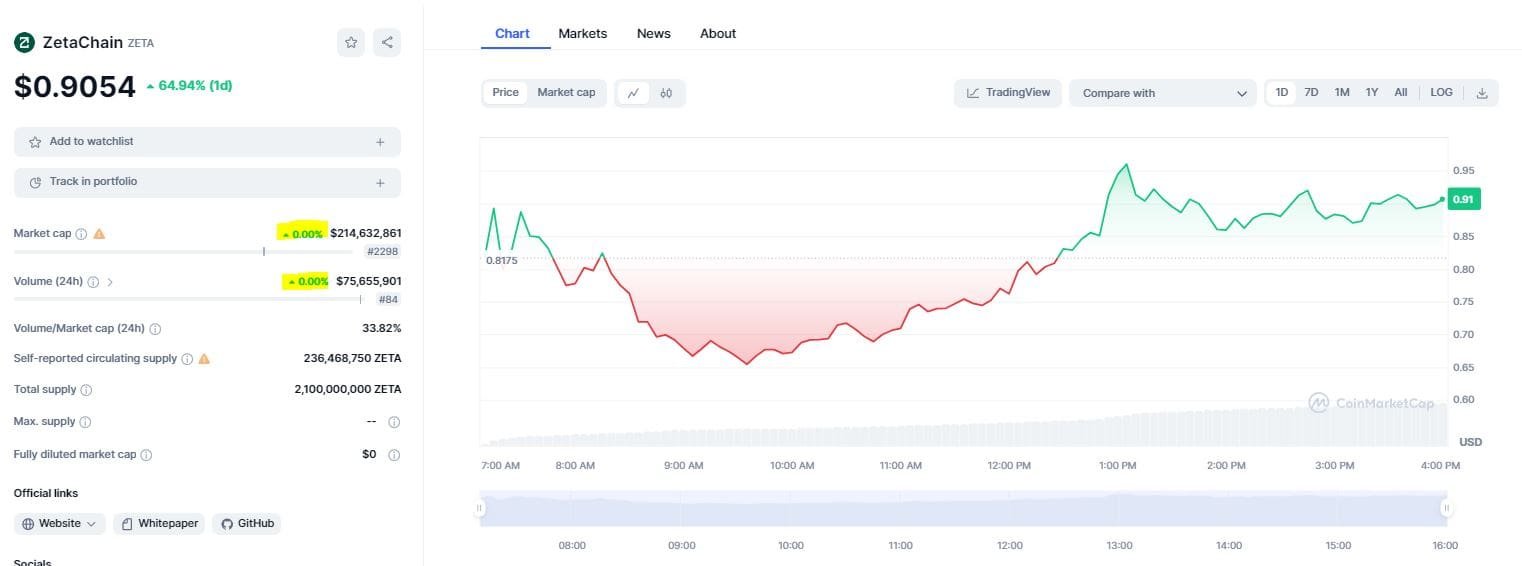Click the star favorite icon beside ZetaChain
Screen dimensions: 1522x566
click(351, 43)
